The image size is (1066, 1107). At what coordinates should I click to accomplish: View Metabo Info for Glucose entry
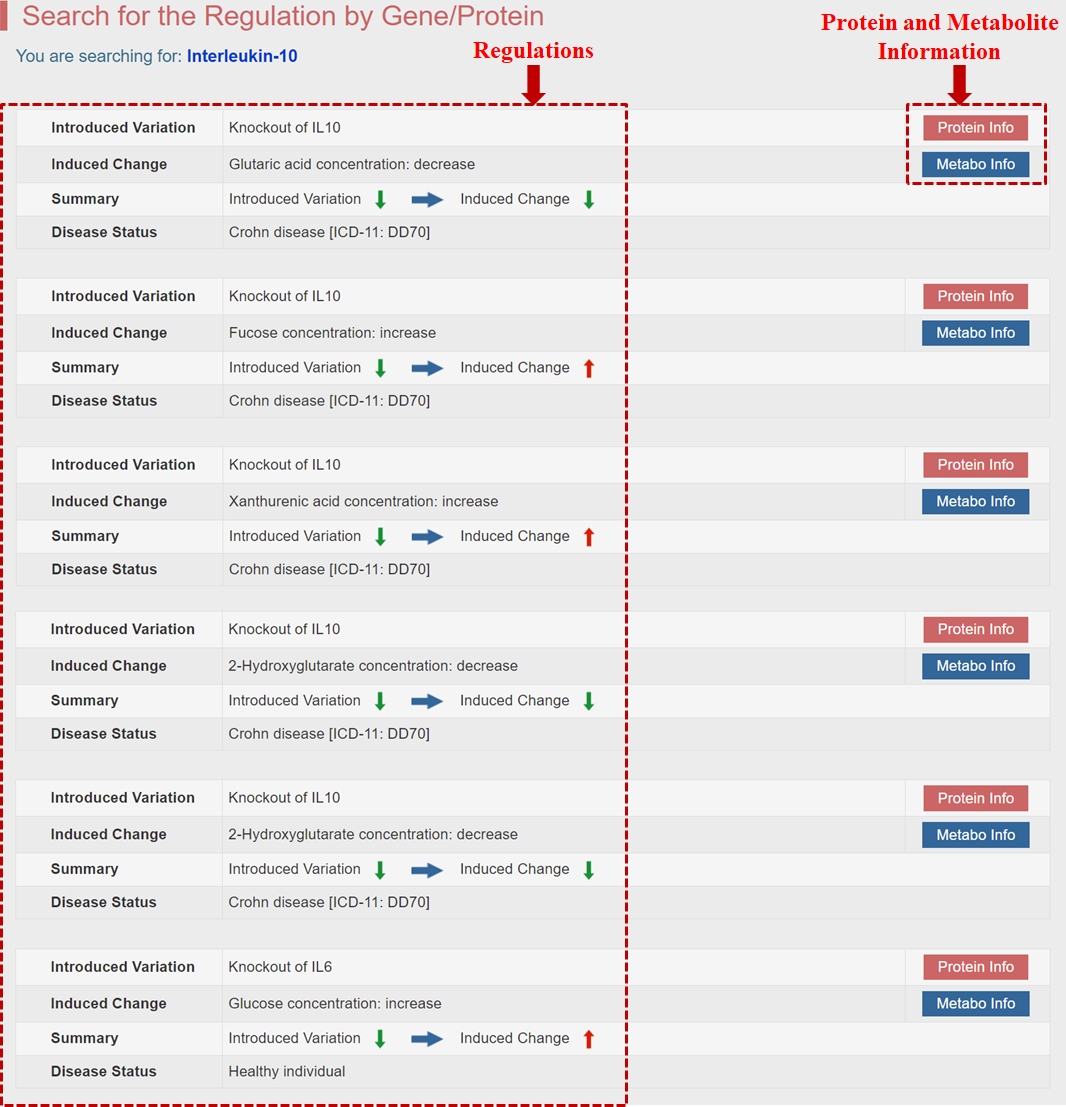pyautogui.click(x=975, y=1004)
